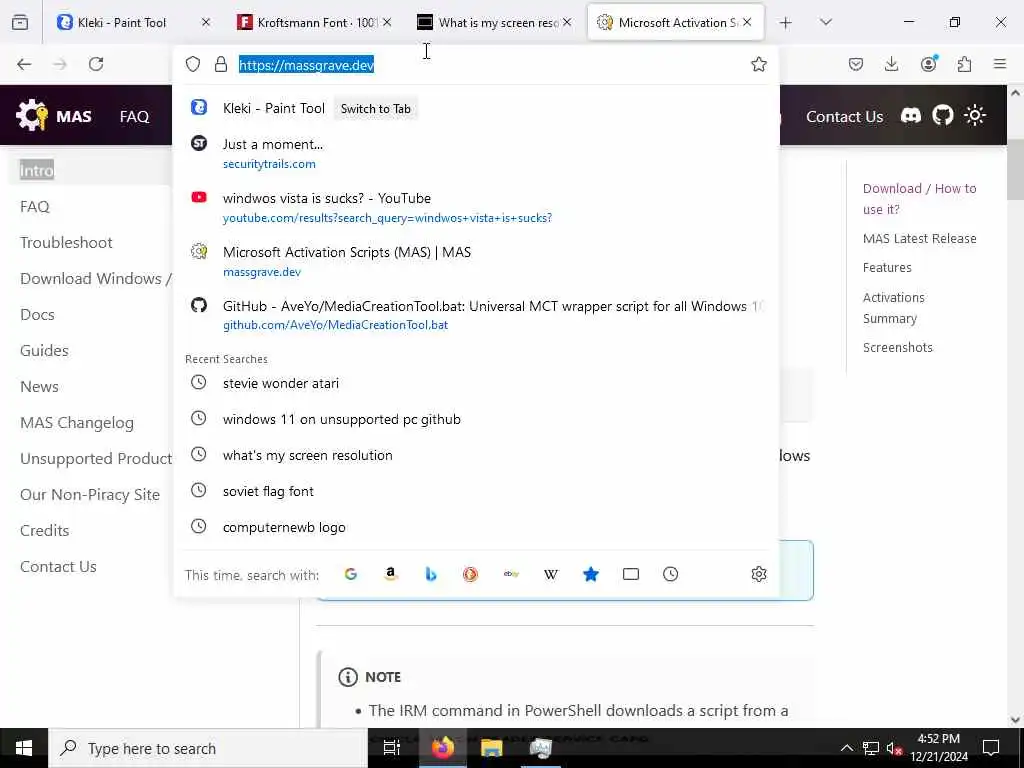Open MAS Changelog sidebar link
Viewport: 1024px width, 768px height.
[76, 423]
